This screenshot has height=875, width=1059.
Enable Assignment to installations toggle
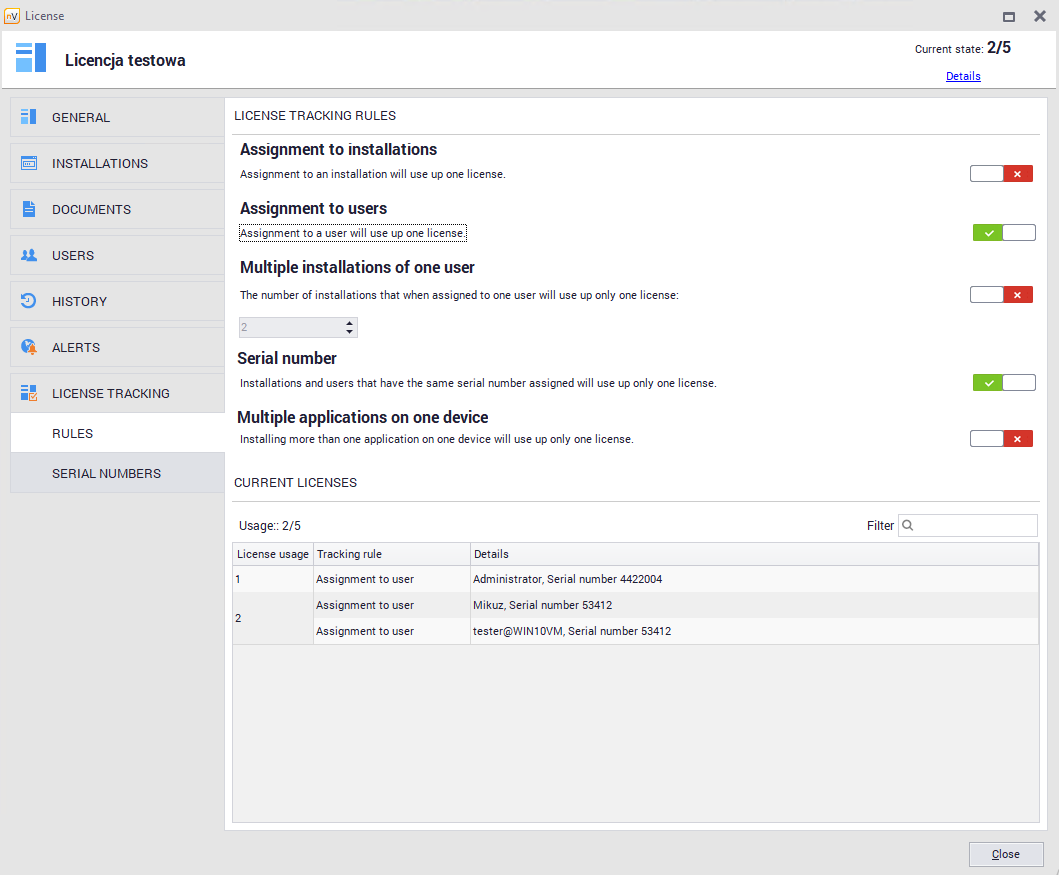pyautogui.click(x=1001, y=174)
